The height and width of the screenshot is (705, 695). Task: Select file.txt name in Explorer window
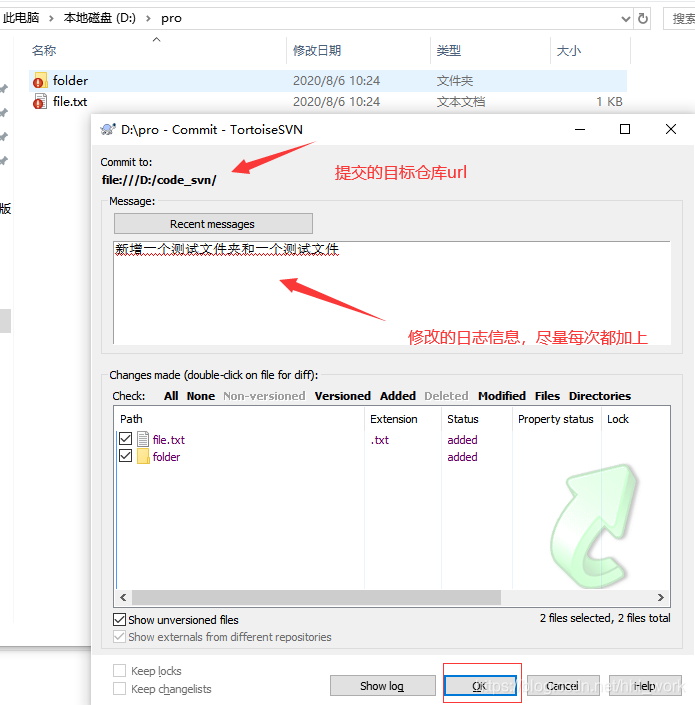70,102
